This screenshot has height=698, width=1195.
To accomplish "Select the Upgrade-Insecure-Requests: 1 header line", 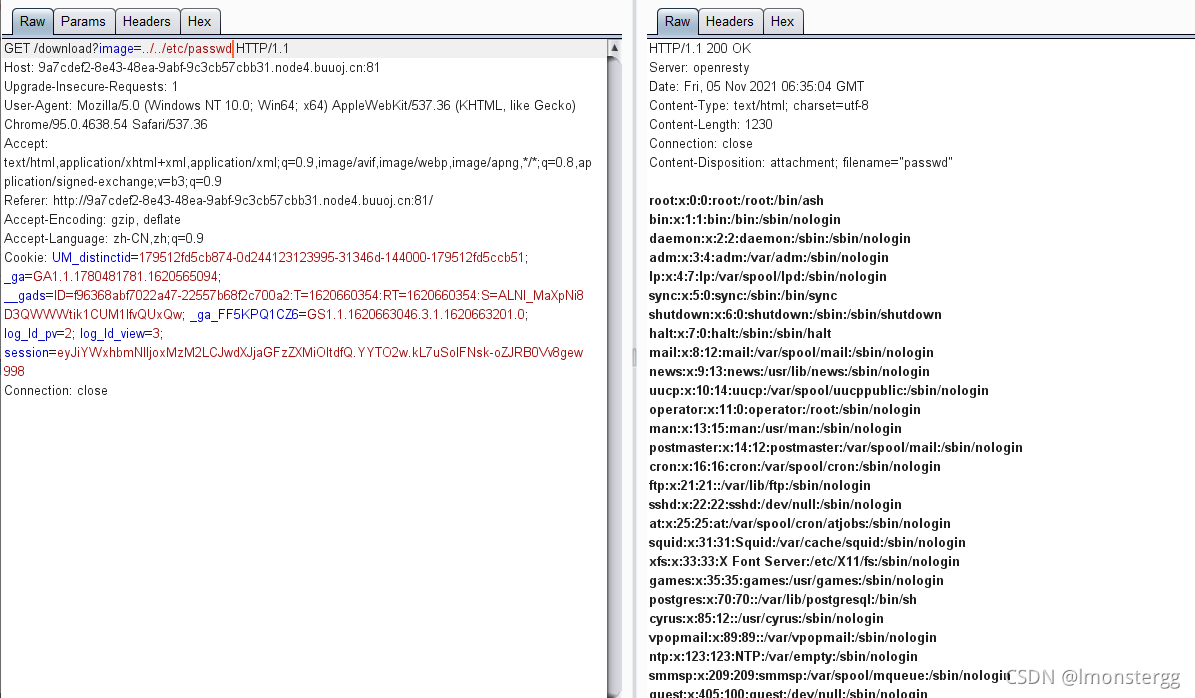I will (x=91, y=87).
